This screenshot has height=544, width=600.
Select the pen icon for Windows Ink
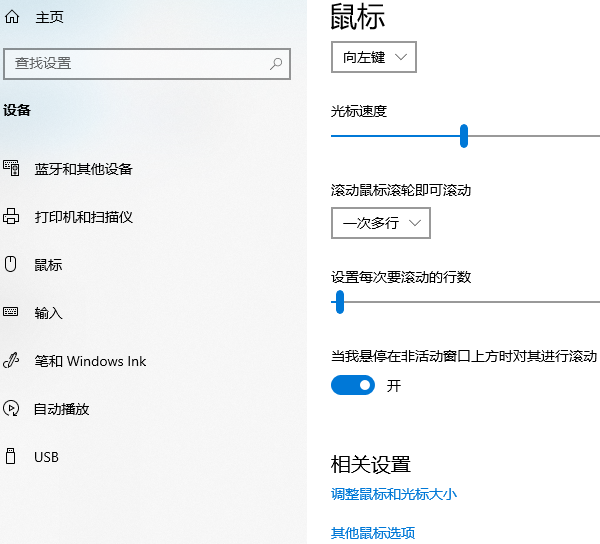(x=11, y=360)
